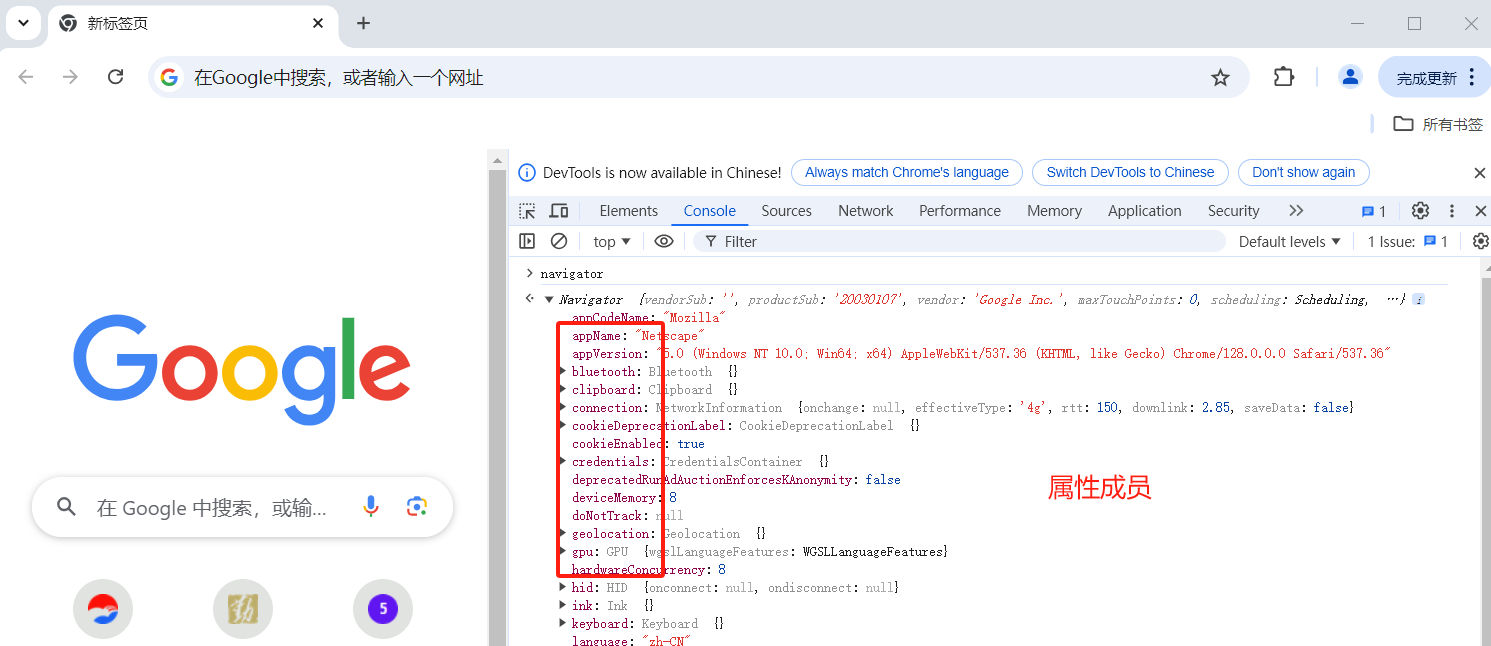1491x646 pixels.
Task: Show more DevTools tabs chevron
Action: (1296, 211)
